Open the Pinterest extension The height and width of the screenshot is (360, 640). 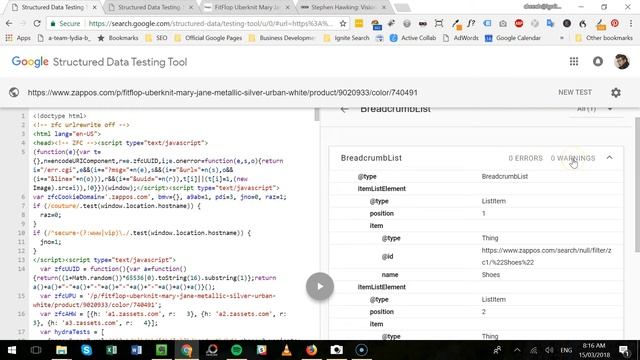[x=615, y=23]
